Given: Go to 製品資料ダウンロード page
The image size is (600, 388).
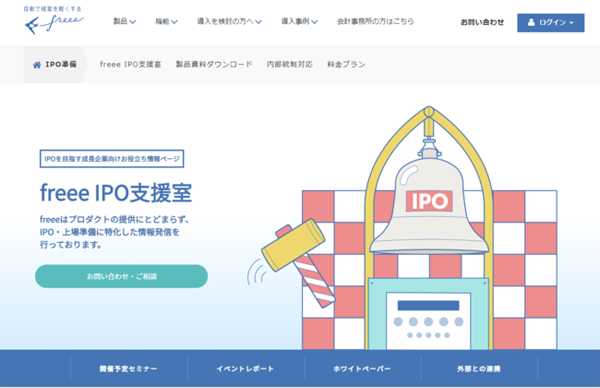Looking at the screenshot, I should click(x=214, y=64).
